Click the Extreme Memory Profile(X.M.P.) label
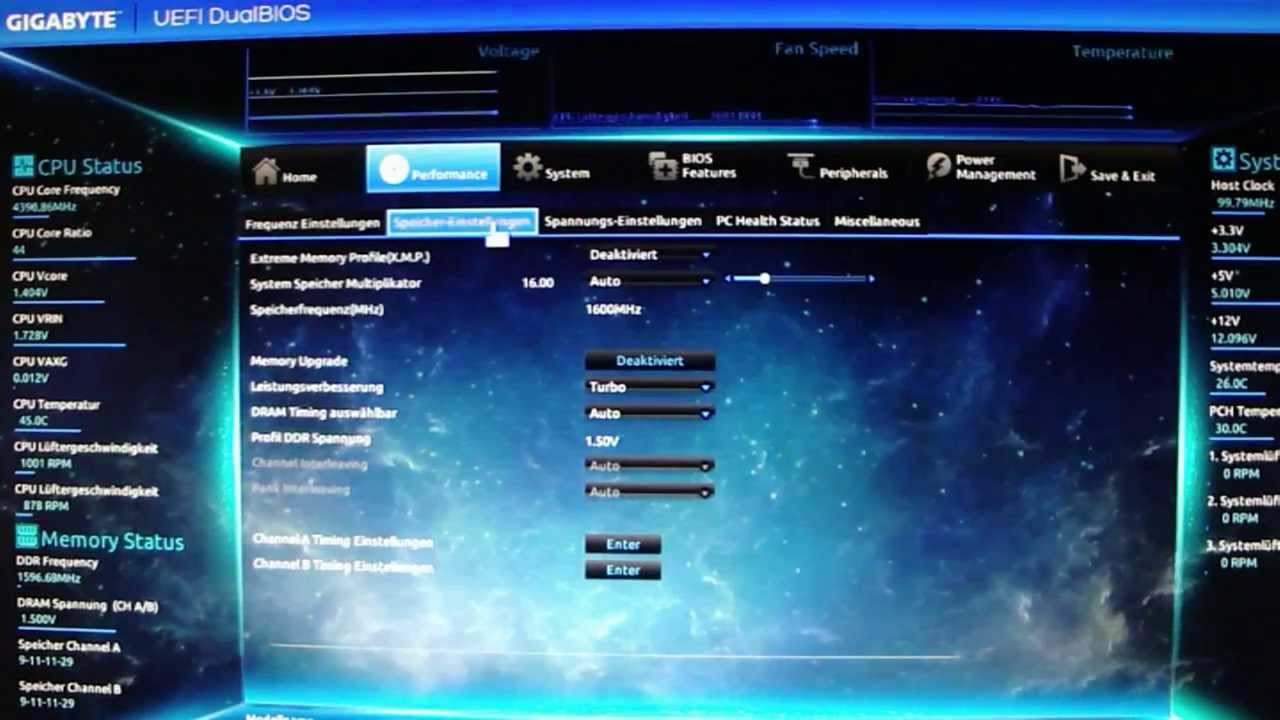Image resolution: width=1280 pixels, height=720 pixels. point(340,258)
